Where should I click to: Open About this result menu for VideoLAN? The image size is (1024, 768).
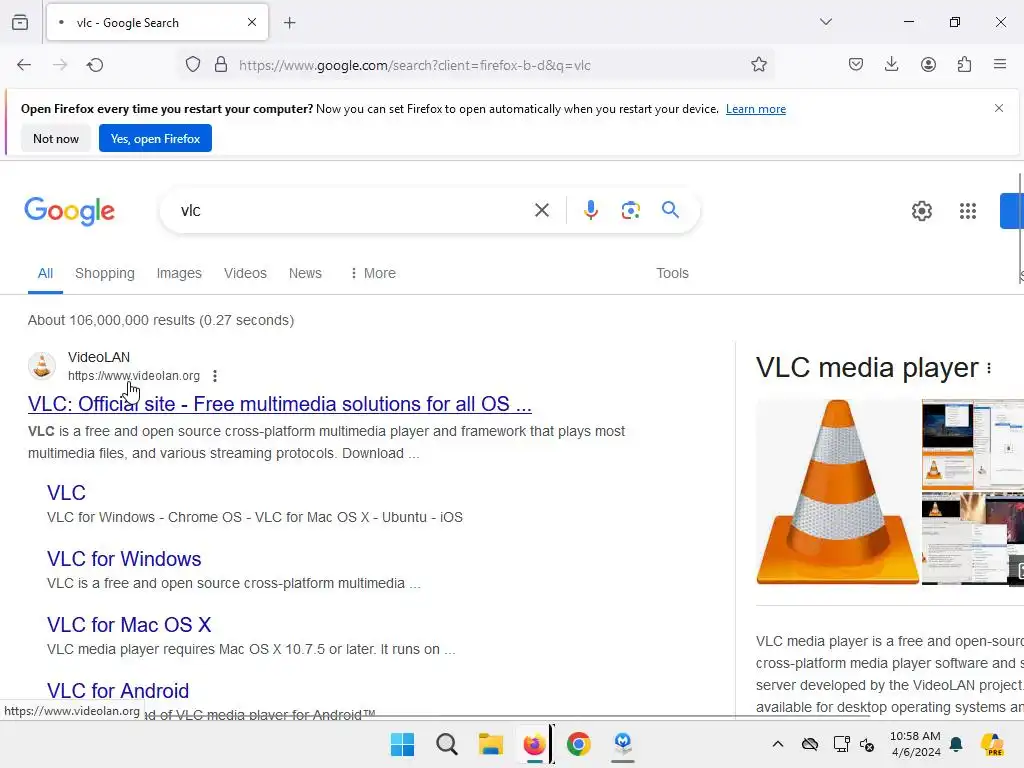tap(215, 376)
